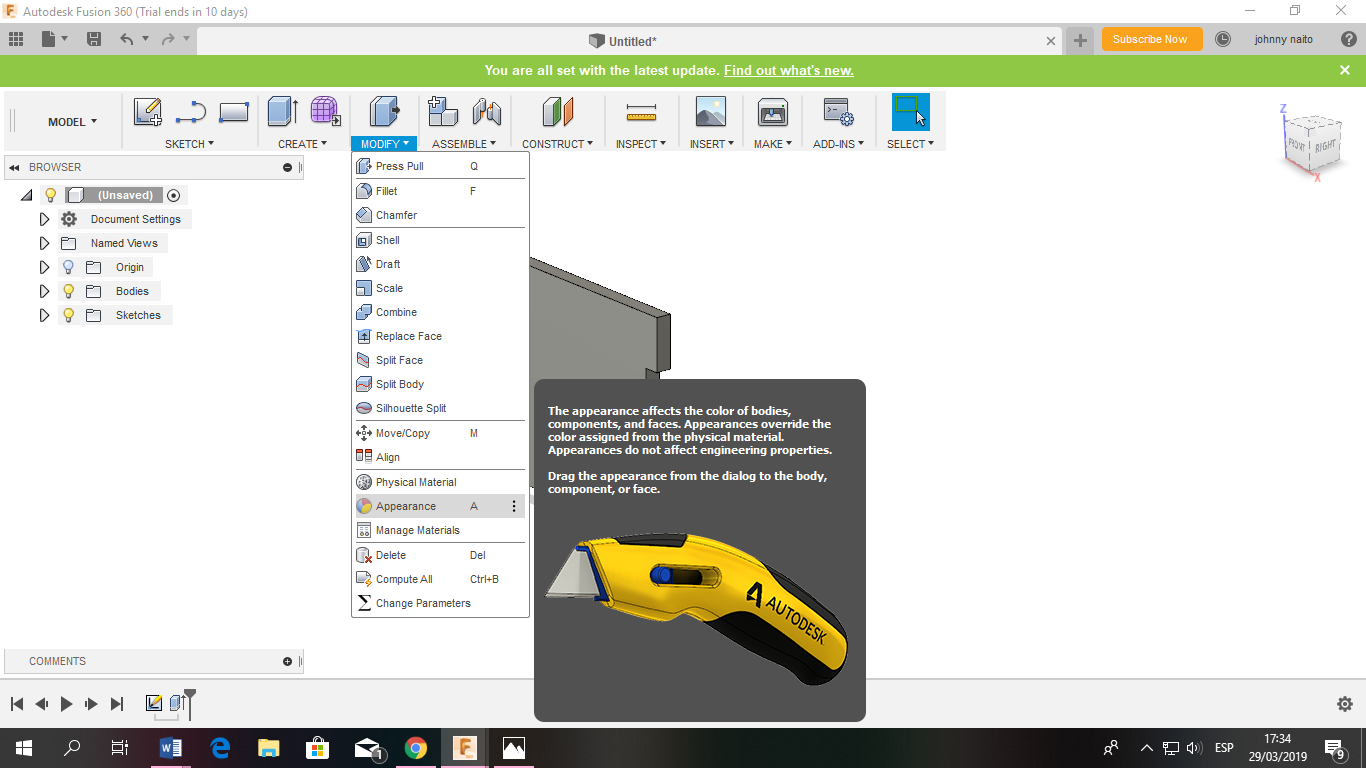The height and width of the screenshot is (768, 1366).
Task: Select the New Component assemble icon
Action: (x=442, y=111)
